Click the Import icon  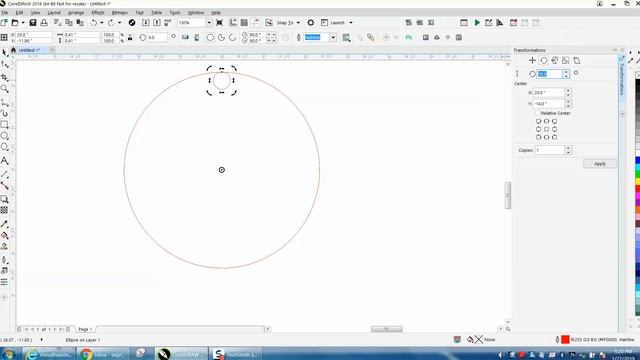tap(145, 23)
